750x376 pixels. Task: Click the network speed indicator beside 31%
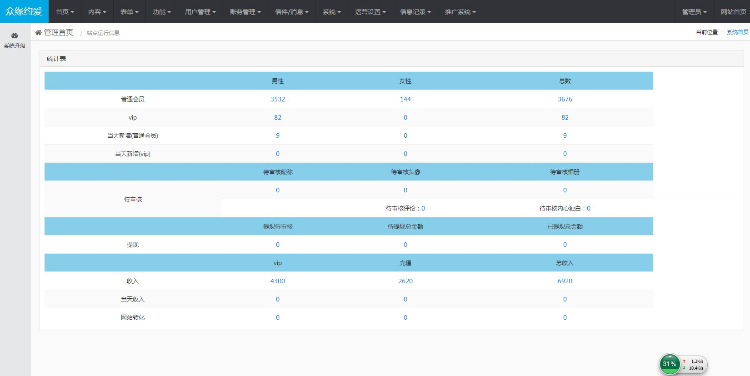[693, 365]
